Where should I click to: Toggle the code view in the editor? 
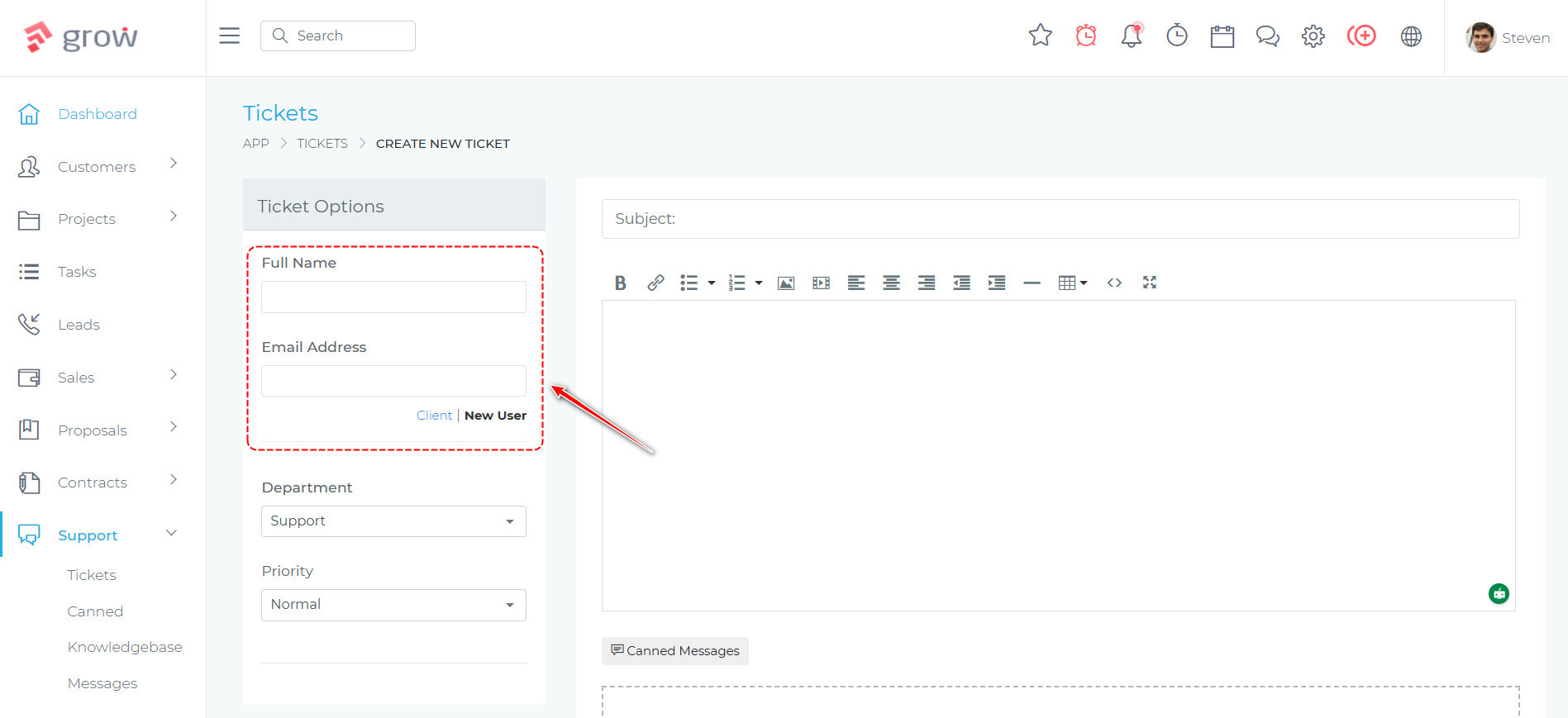[1114, 283]
